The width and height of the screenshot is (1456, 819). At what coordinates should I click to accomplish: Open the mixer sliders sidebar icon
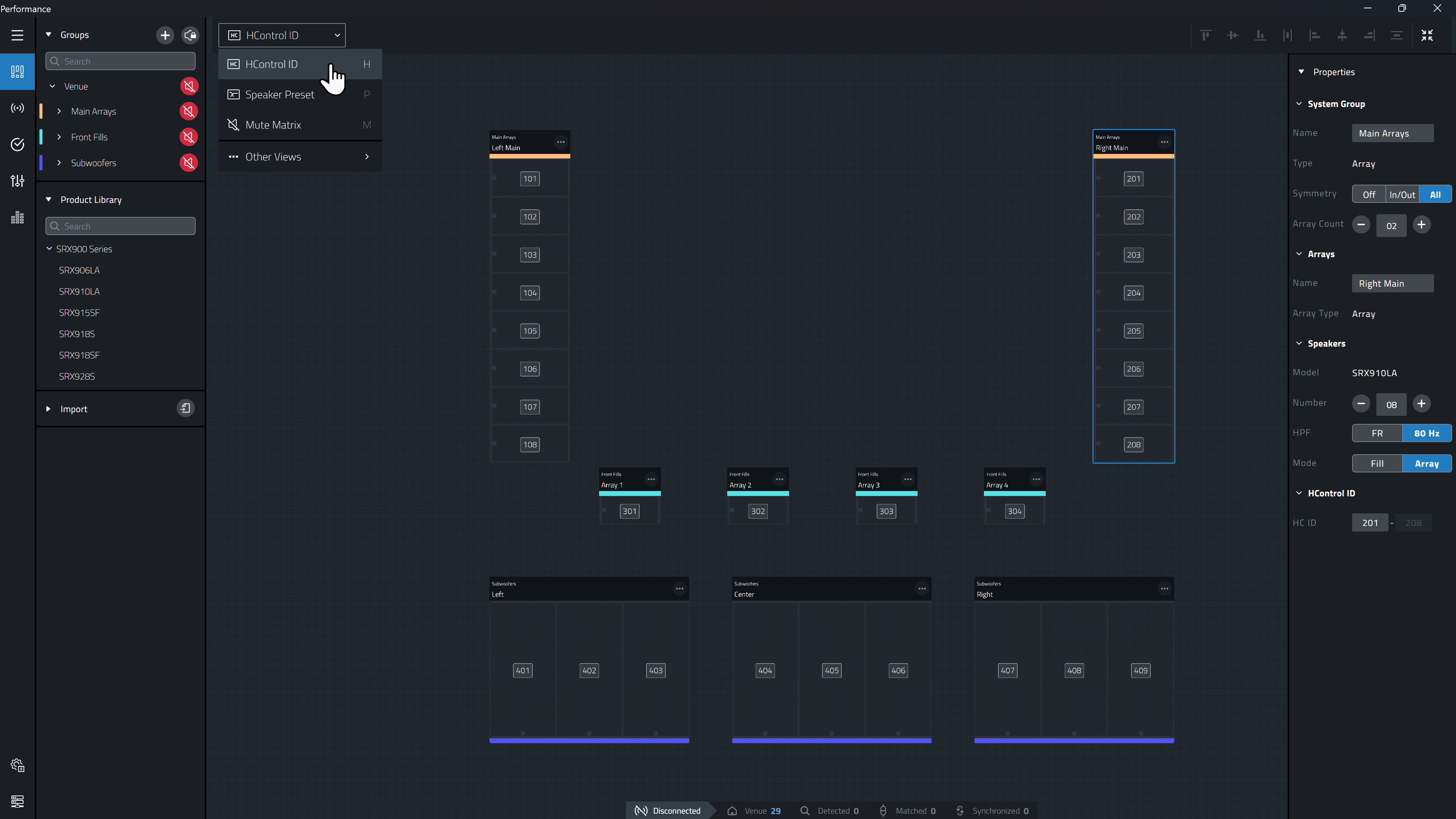pos(17,181)
